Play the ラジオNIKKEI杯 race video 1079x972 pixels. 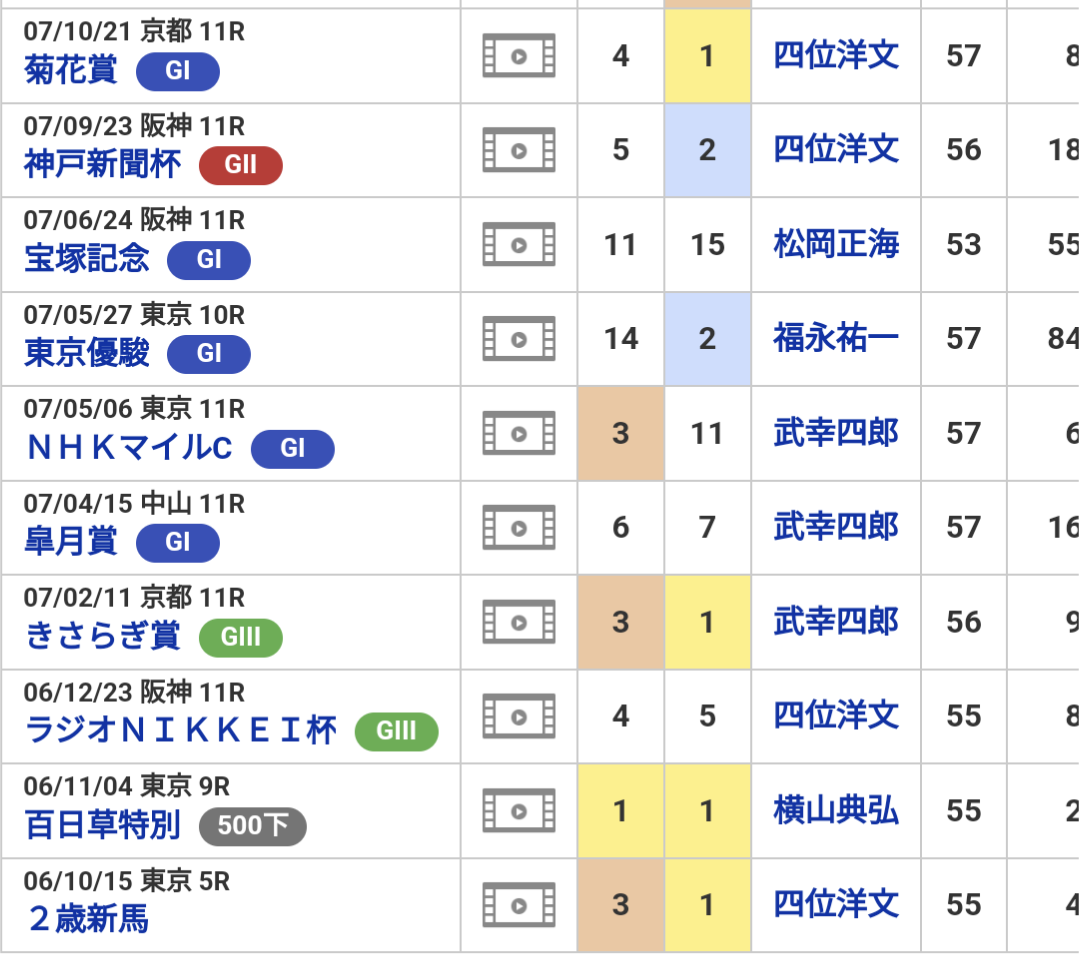[519, 716]
